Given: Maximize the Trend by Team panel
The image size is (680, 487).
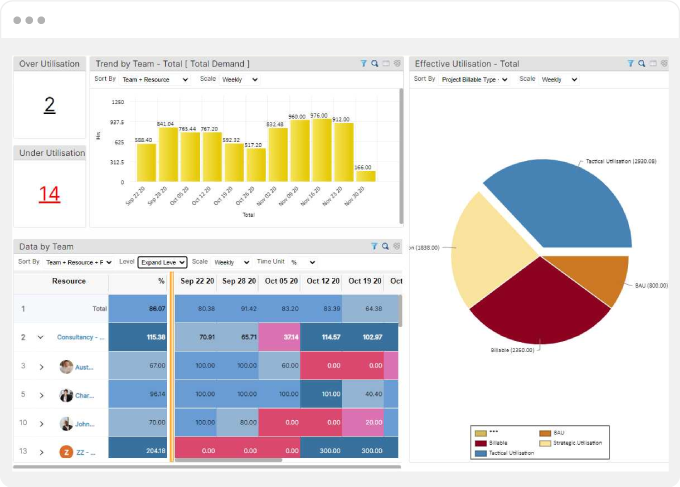Looking at the screenshot, I should coord(386,64).
